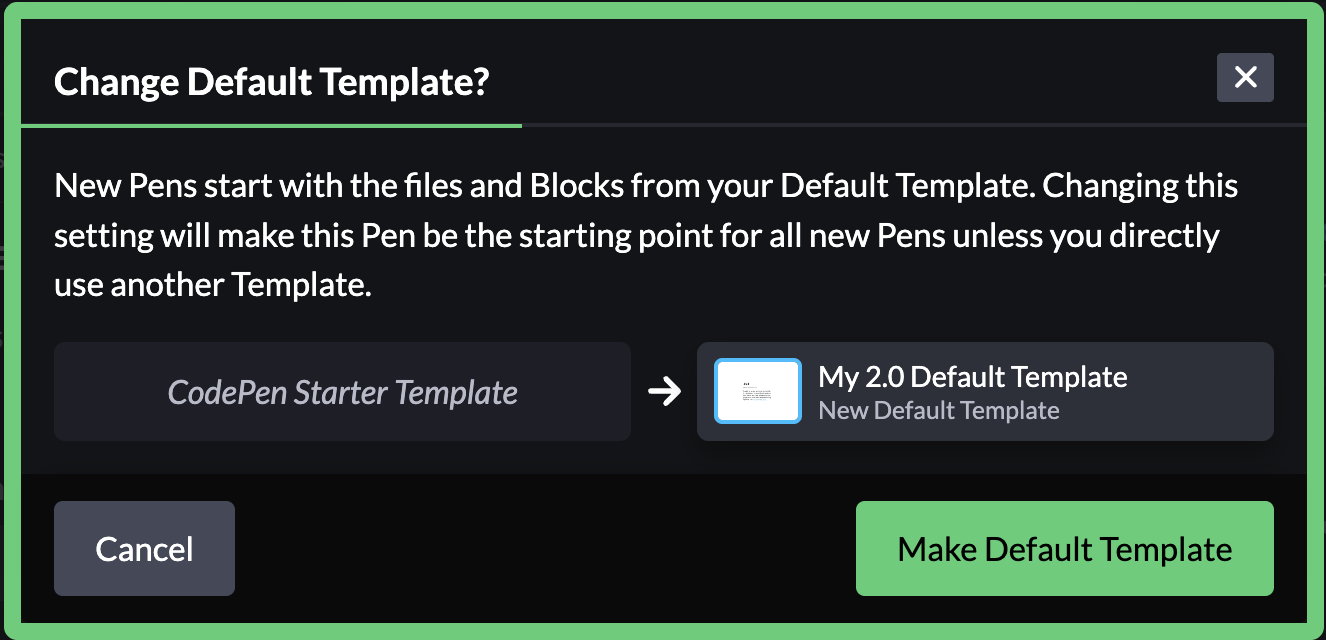This screenshot has width=1326, height=640.
Task: Click the empty header area beside title
Action: pos(850,80)
